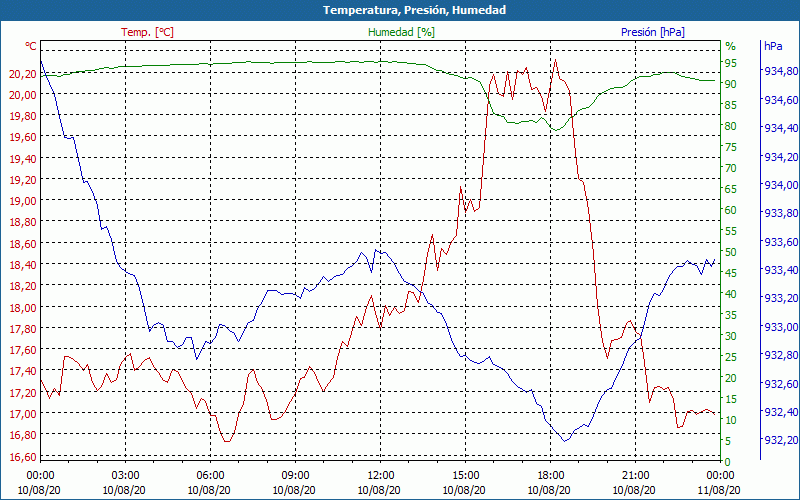
Task: Click humidity axis value '60'
Action: (x=731, y=210)
